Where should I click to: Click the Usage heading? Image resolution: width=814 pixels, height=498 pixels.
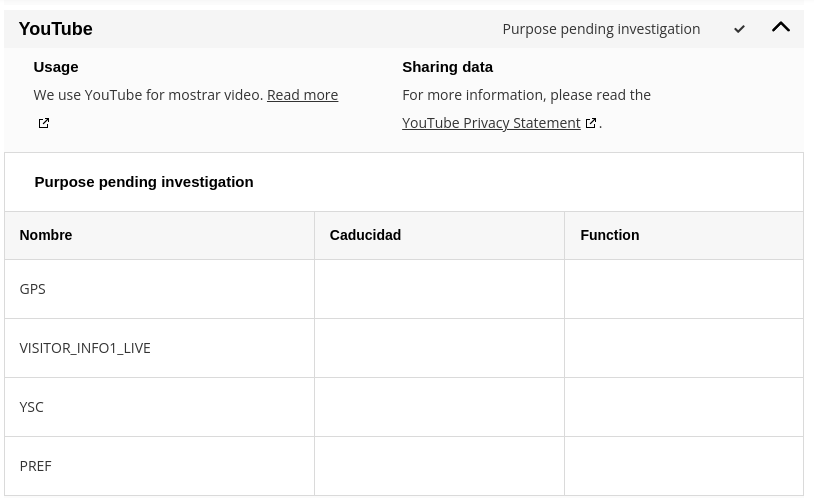click(x=56, y=67)
